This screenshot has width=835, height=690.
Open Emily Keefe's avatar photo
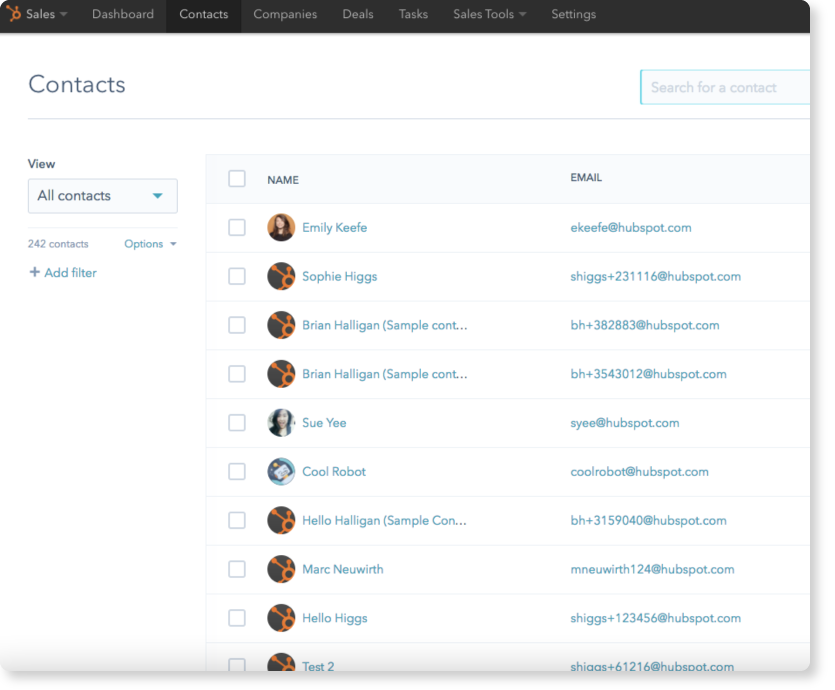(281, 227)
